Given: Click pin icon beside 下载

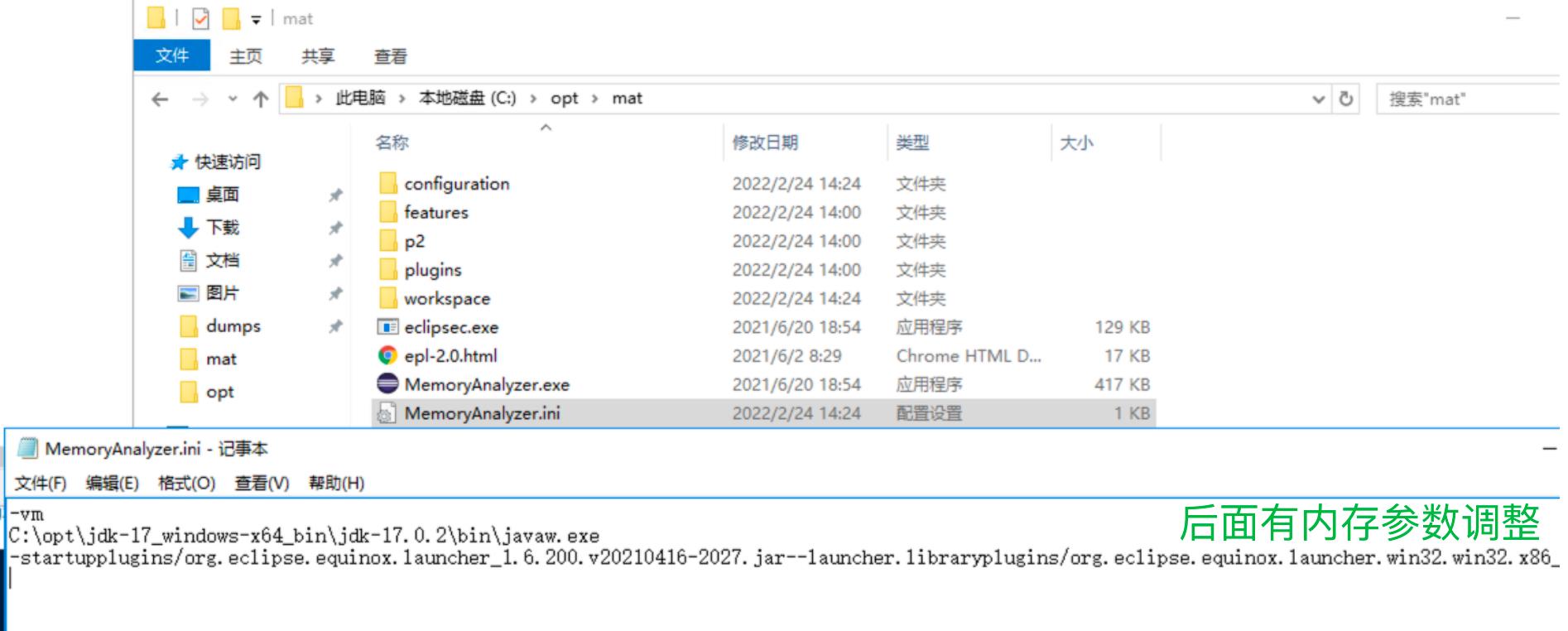Looking at the screenshot, I should coord(335,228).
